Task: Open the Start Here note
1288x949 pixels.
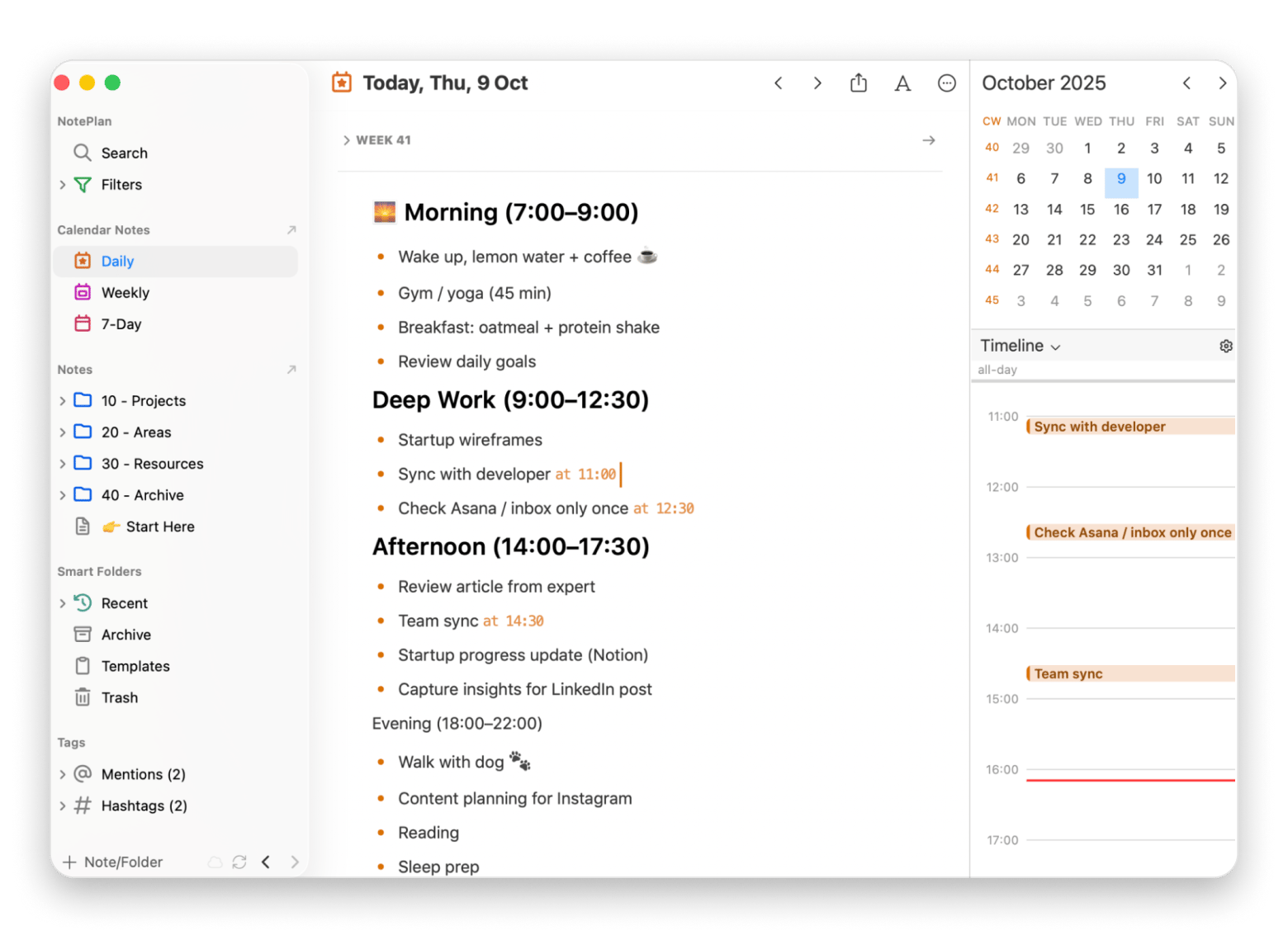Action: click(x=159, y=526)
